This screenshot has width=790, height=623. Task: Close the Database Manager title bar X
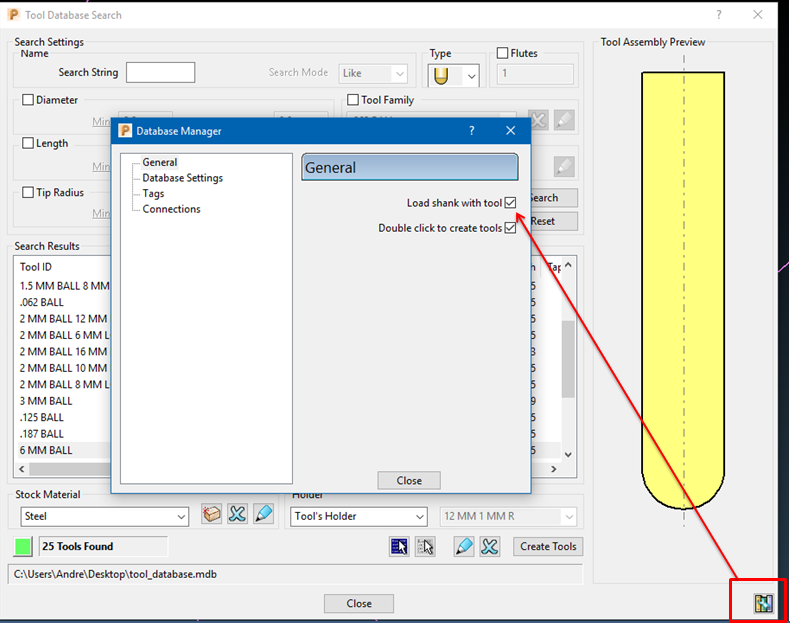(510, 130)
